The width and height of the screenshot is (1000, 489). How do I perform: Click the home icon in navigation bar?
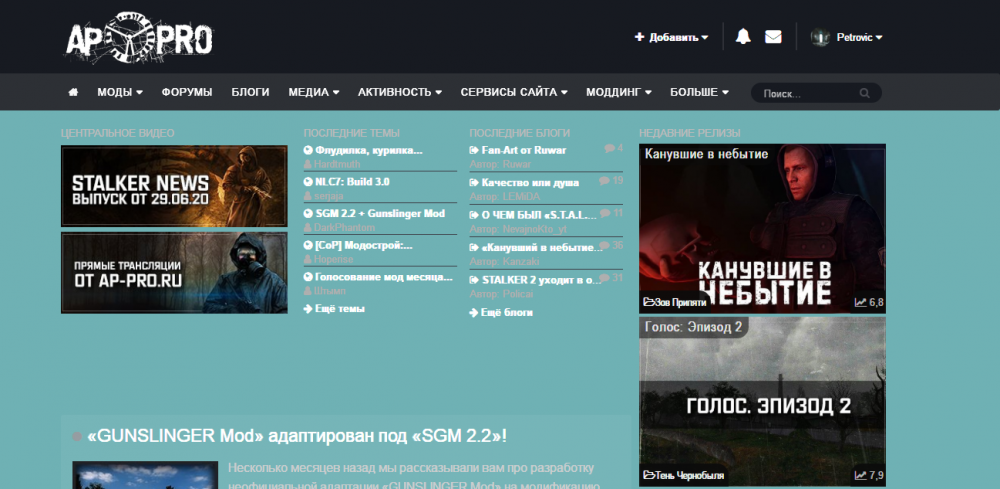click(73, 92)
